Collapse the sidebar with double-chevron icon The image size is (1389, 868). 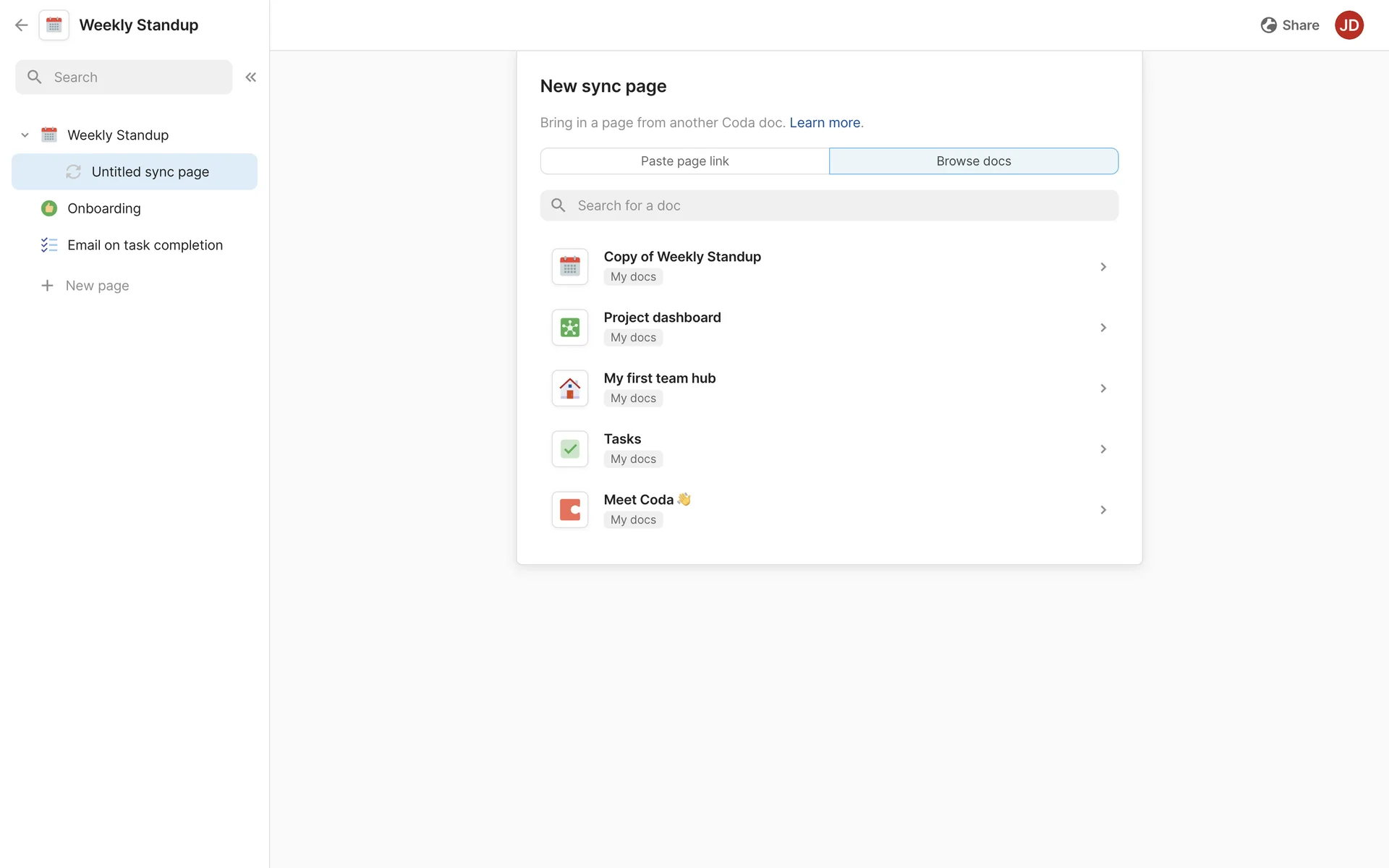coord(251,77)
